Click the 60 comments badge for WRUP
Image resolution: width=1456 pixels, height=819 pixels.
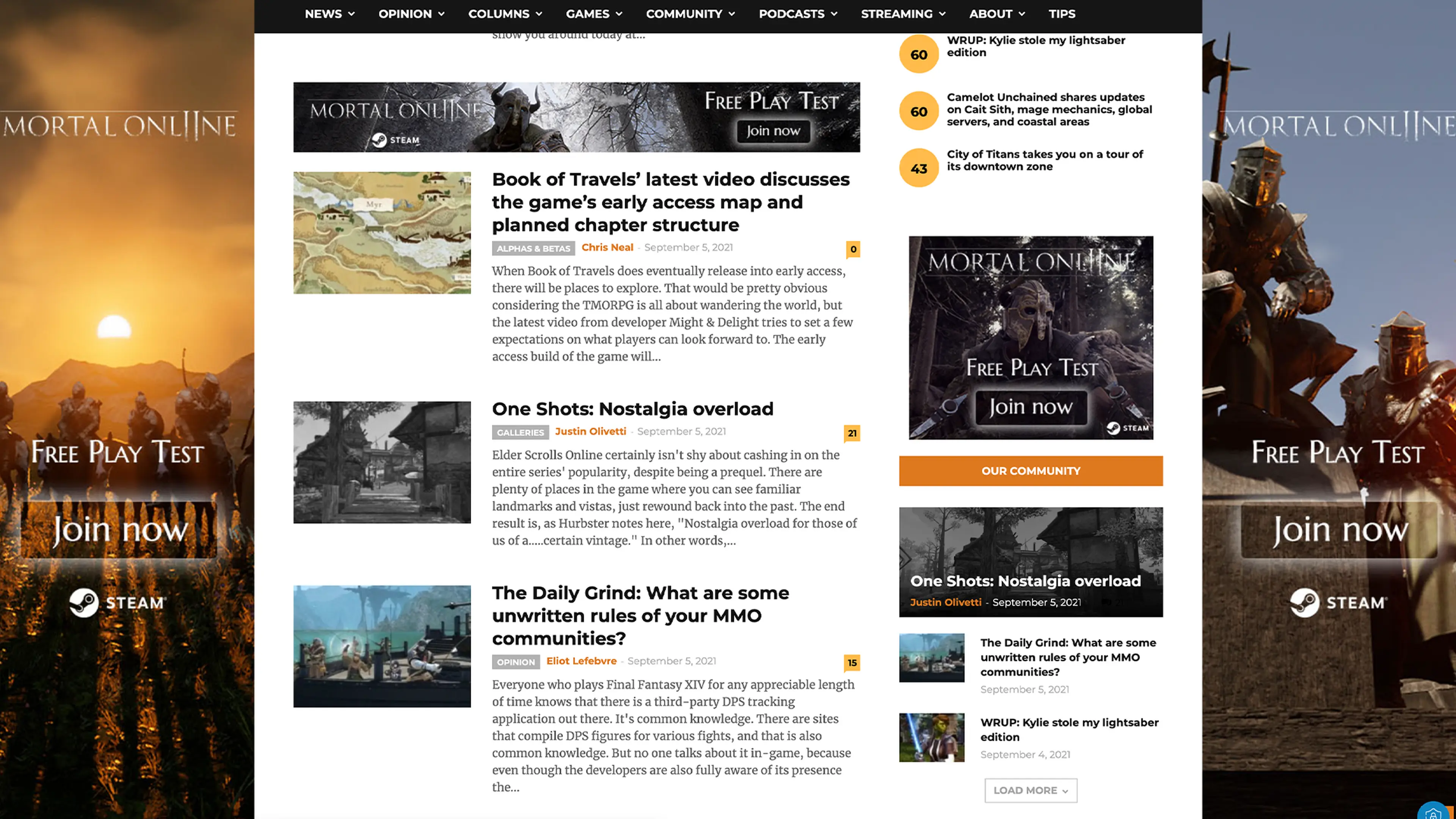pos(918,54)
